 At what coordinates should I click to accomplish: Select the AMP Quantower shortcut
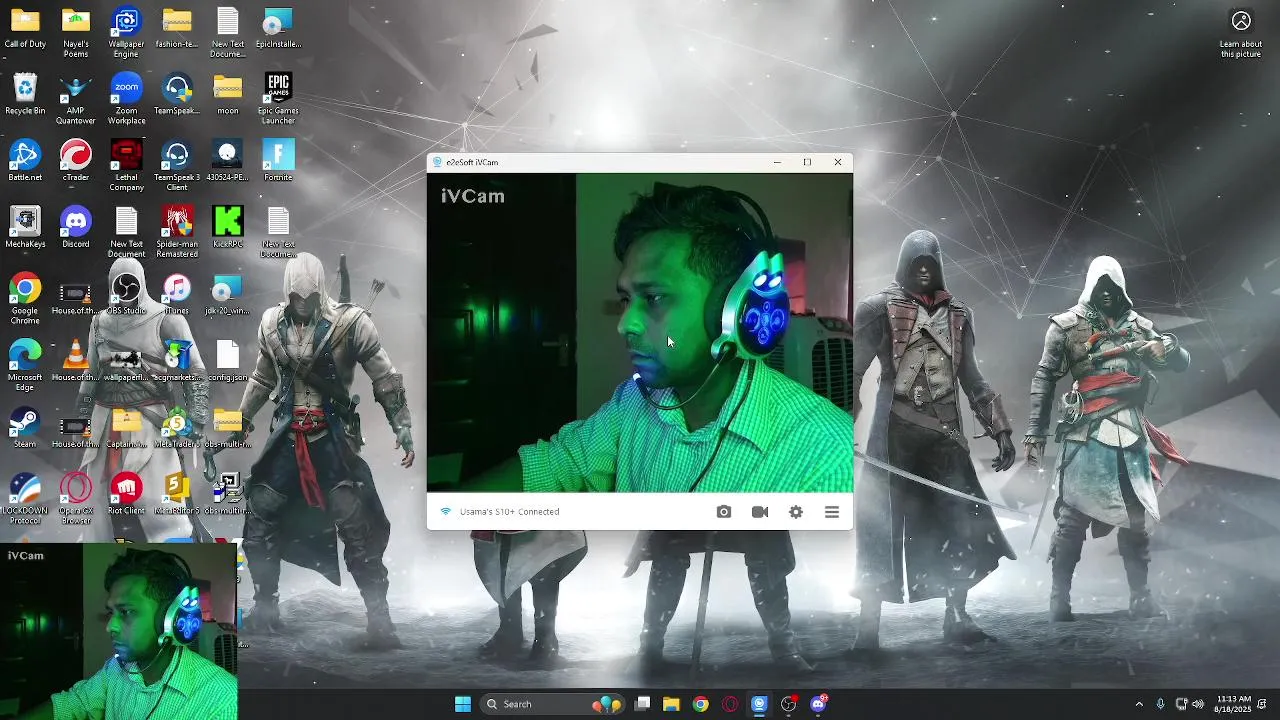coord(76,100)
